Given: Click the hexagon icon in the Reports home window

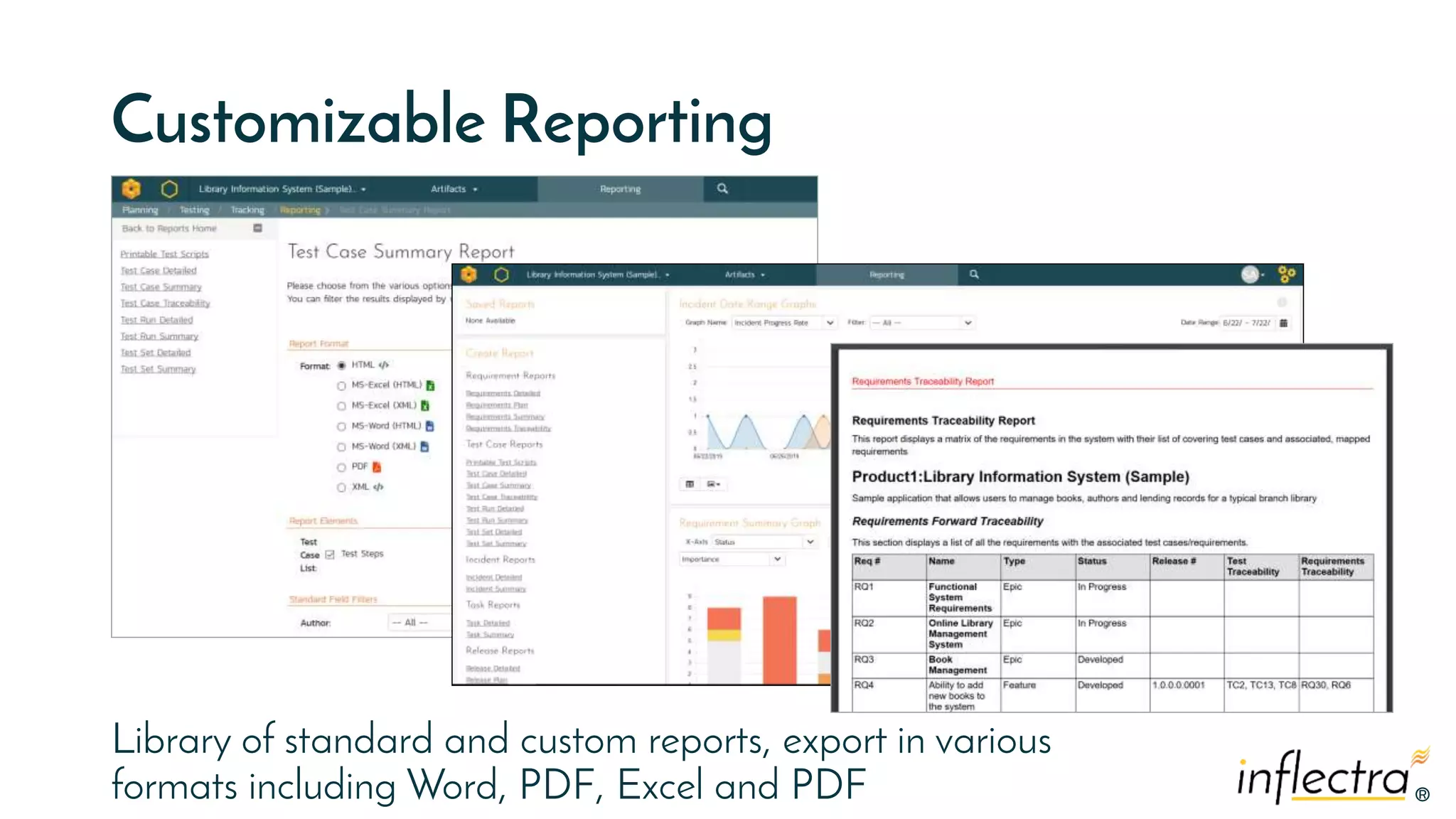Looking at the screenshot, I should click(502, 274).
